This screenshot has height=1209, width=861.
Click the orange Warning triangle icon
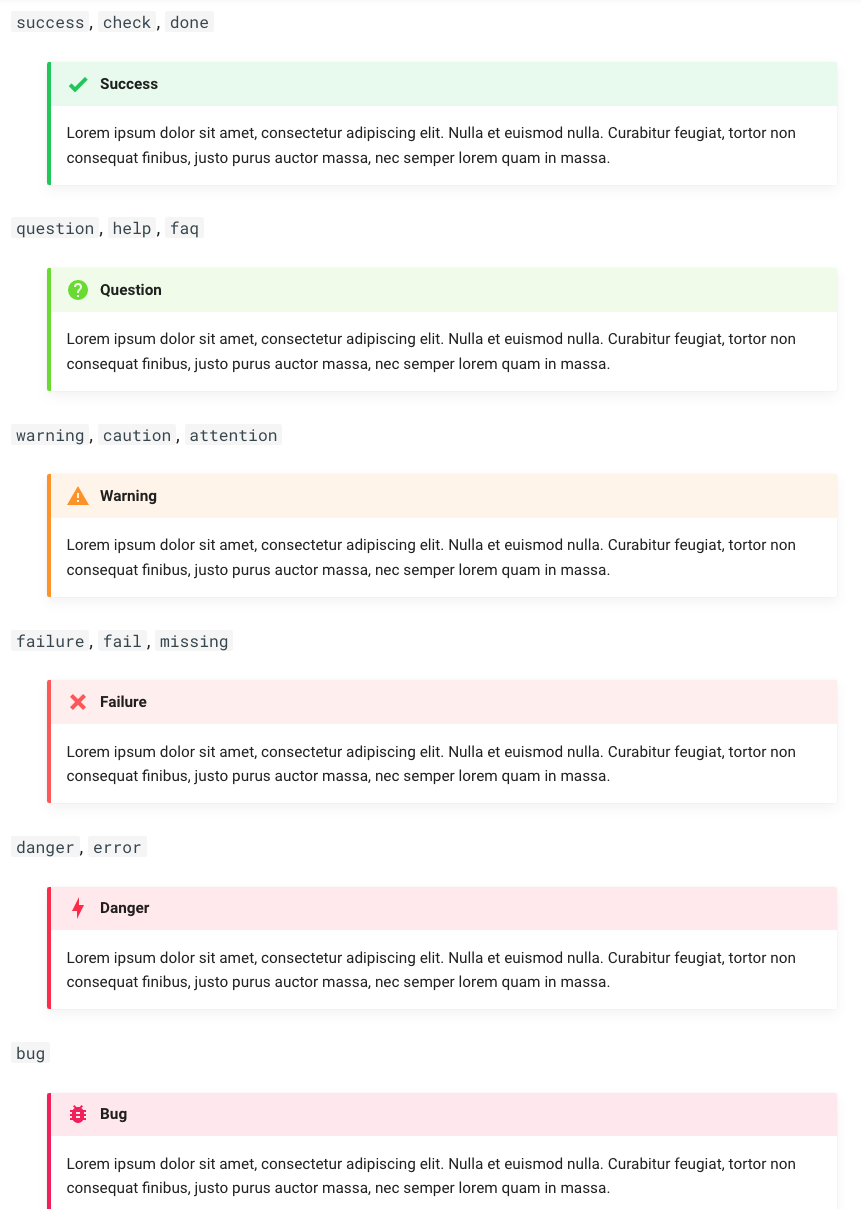(x=78, y=496)
